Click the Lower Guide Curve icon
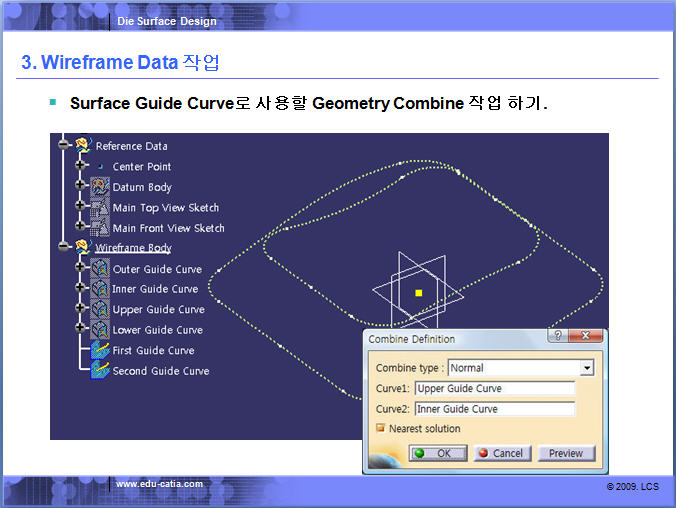676x508 pixels. click(x=100, y=330)
